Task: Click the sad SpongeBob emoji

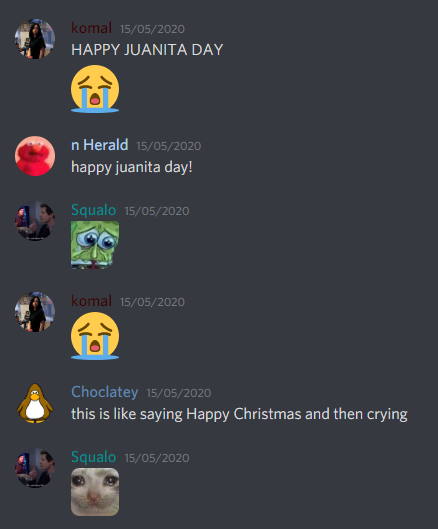Action: [x=95, y=245]
